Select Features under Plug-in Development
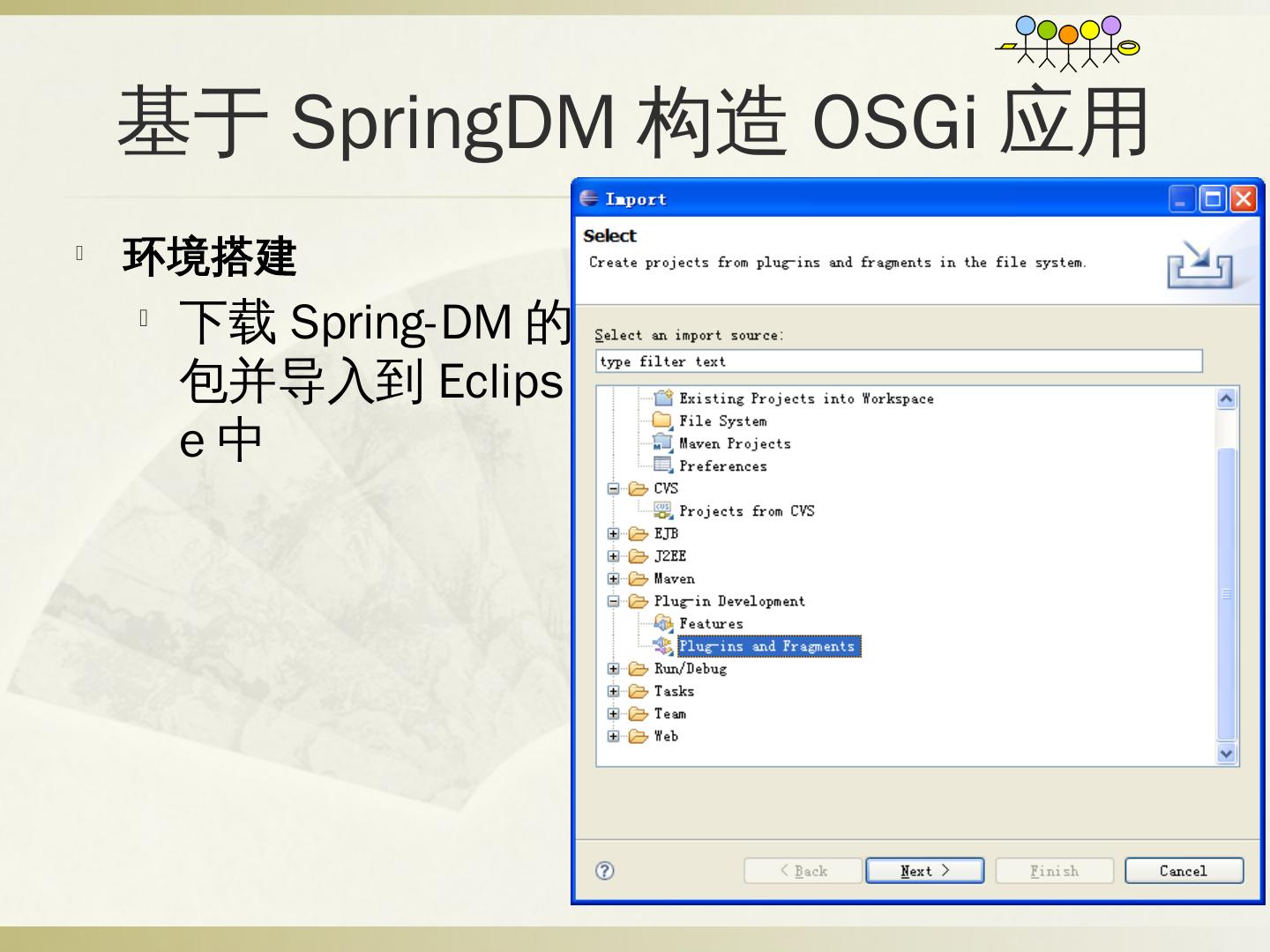Image resolution: width=1270 pixels, height=952 pixels. [x=711, y=624]
